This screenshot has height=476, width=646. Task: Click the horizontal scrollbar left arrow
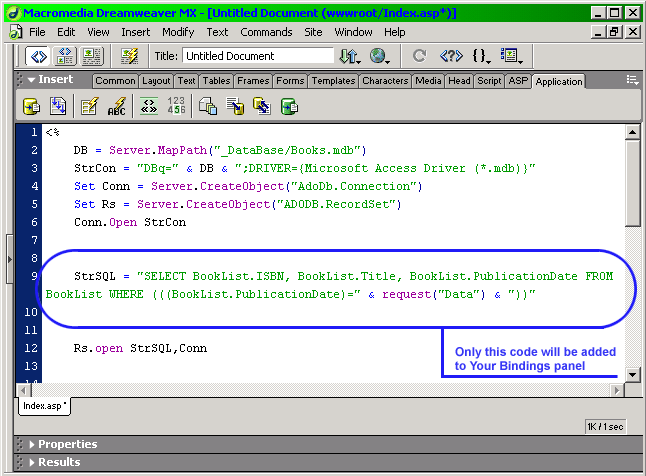pyautogui.click(x=23, y=390)
